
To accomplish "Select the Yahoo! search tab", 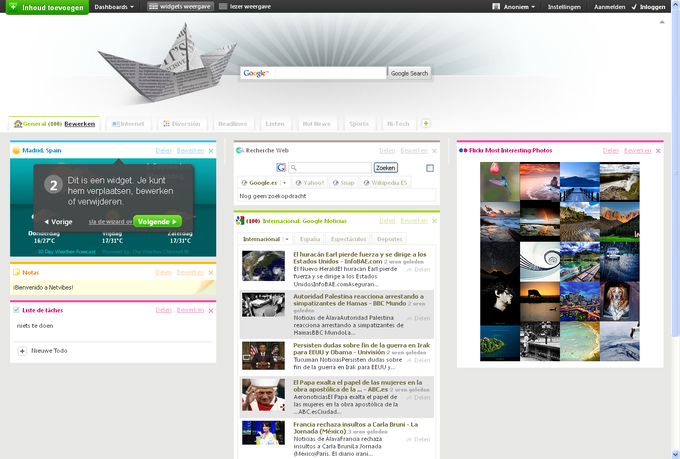I will coord(310,183).
